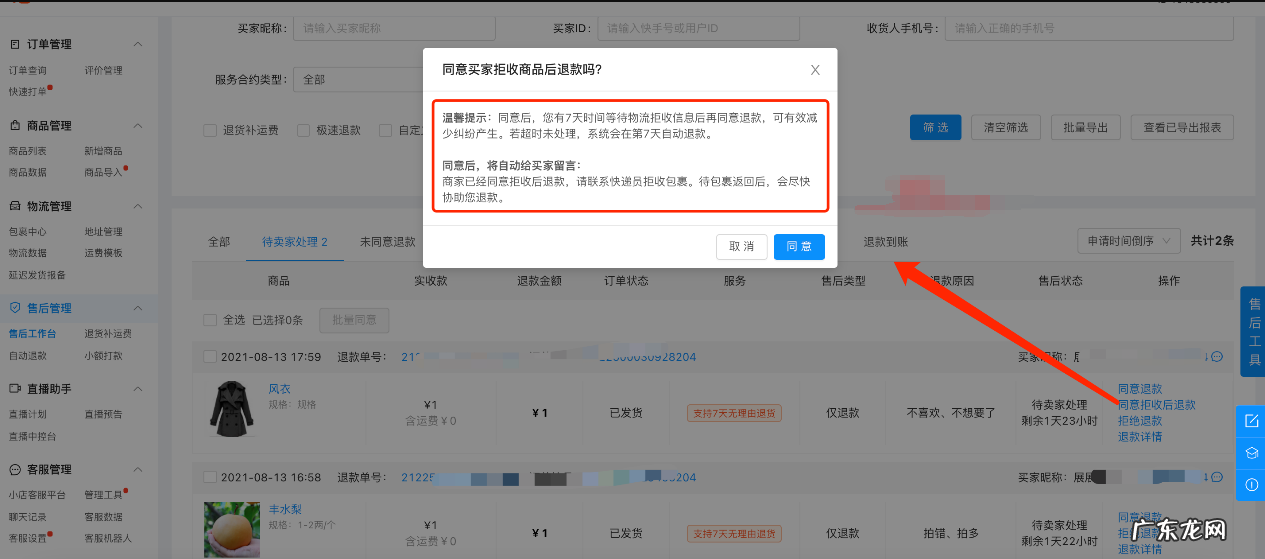Open 商品列表 in the sidebar

27,151
